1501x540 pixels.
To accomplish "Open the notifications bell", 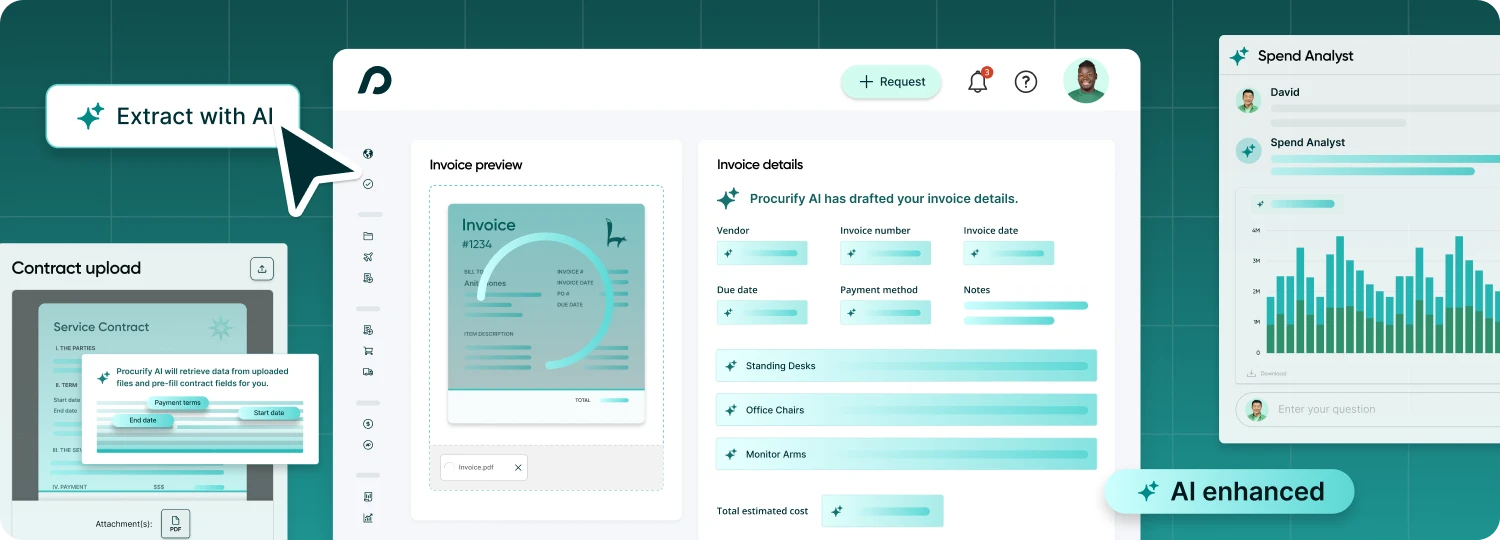I will pyautogui.click(x=978, y=82).
